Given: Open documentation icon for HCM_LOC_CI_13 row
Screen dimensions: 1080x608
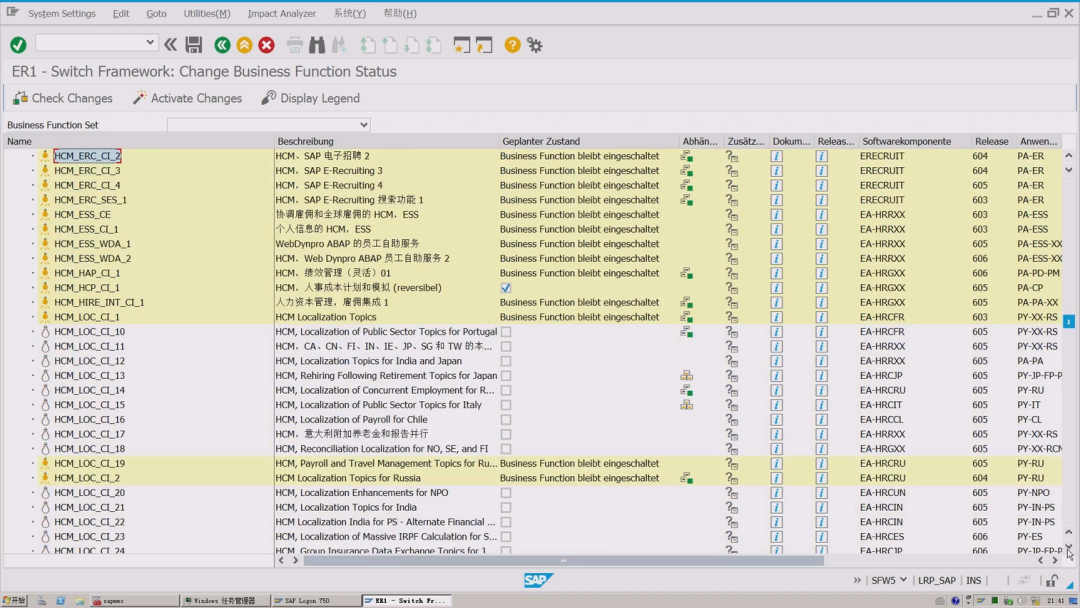Looking at the screenshot, I should tap(776, 376).
